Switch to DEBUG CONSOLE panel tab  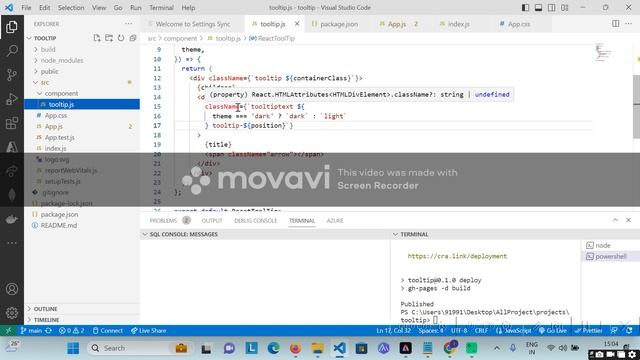tap(256, 220)
